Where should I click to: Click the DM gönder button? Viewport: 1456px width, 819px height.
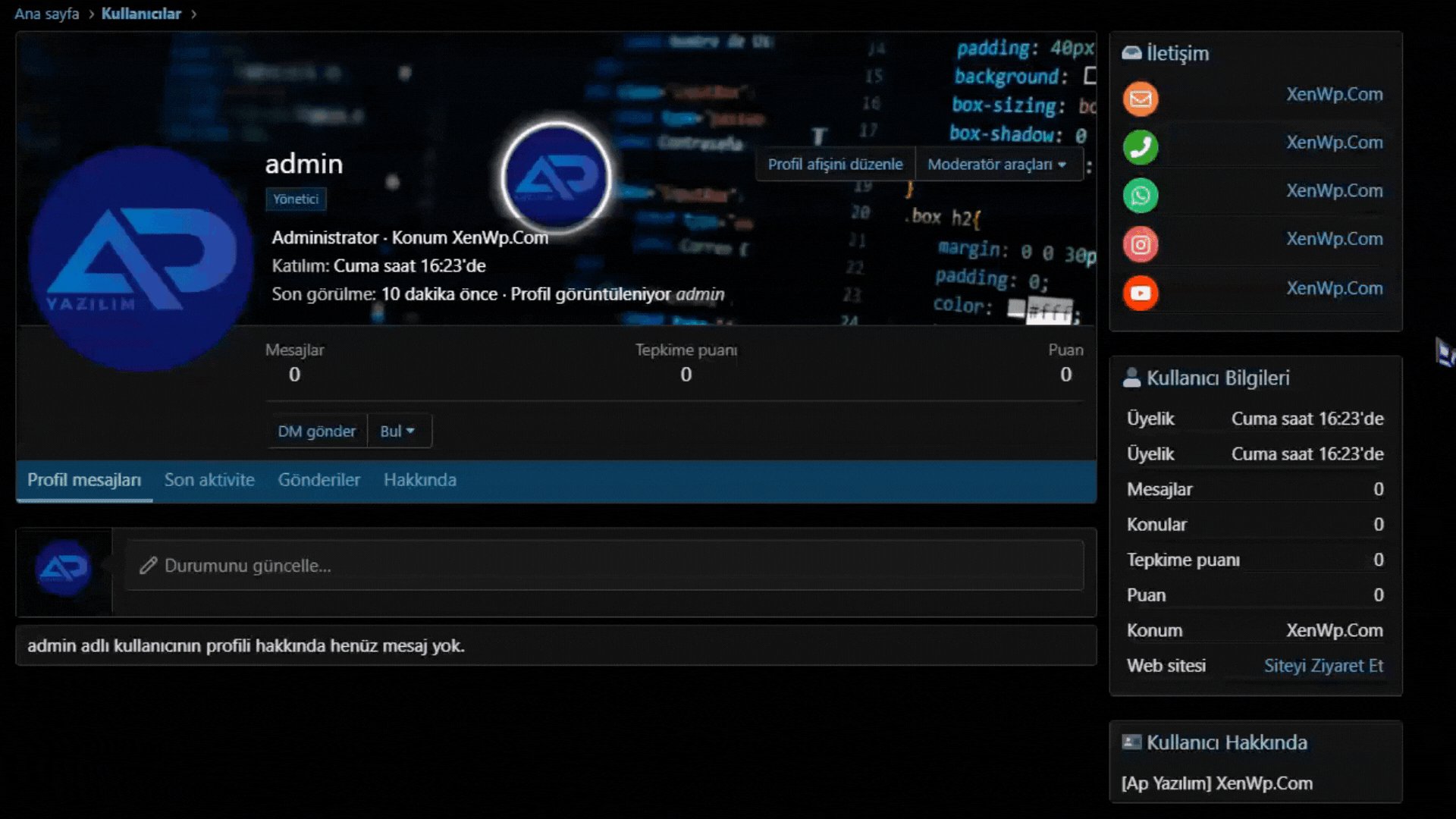coord(316,431)
